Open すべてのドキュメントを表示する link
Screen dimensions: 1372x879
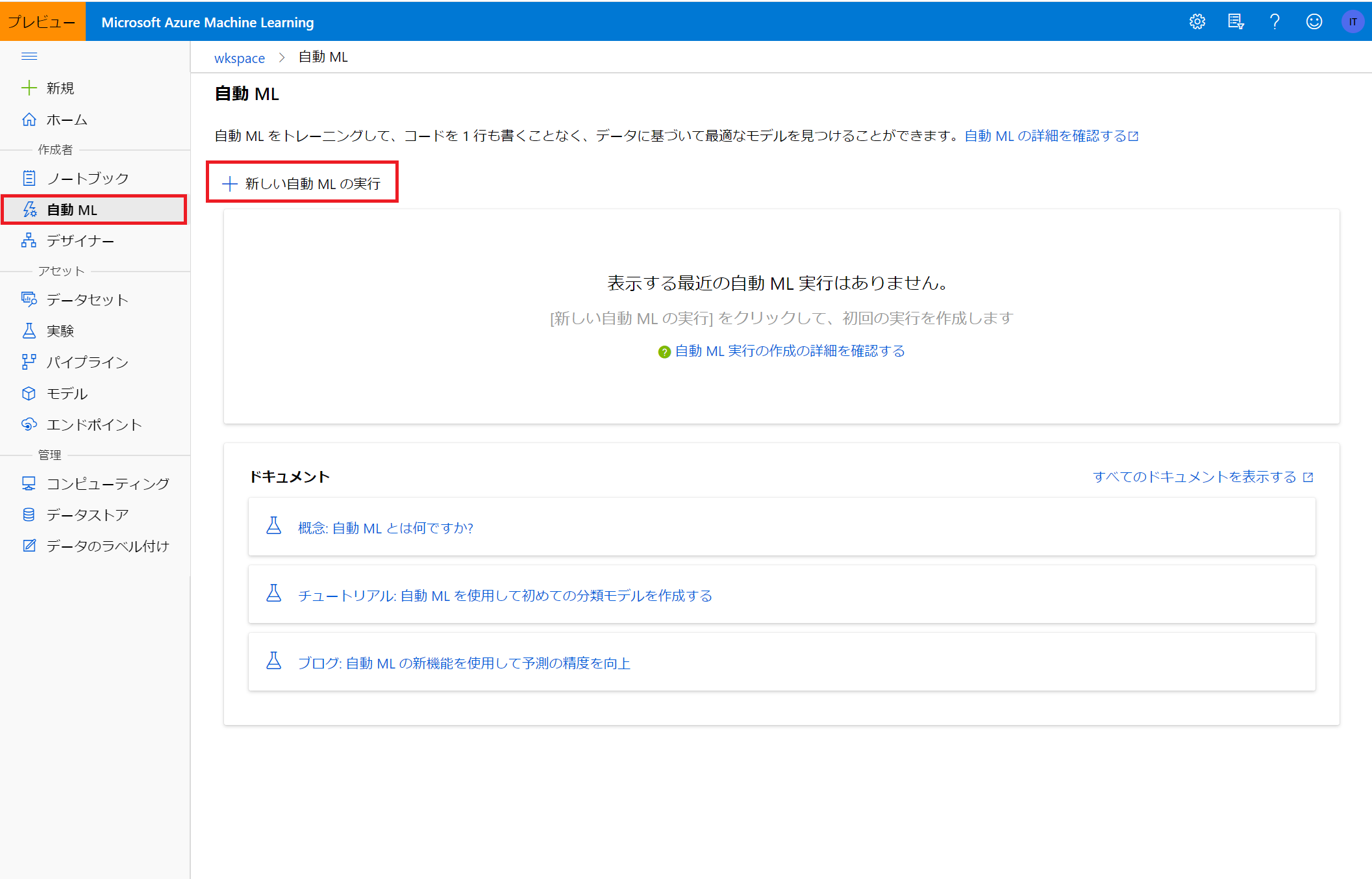1202,477
